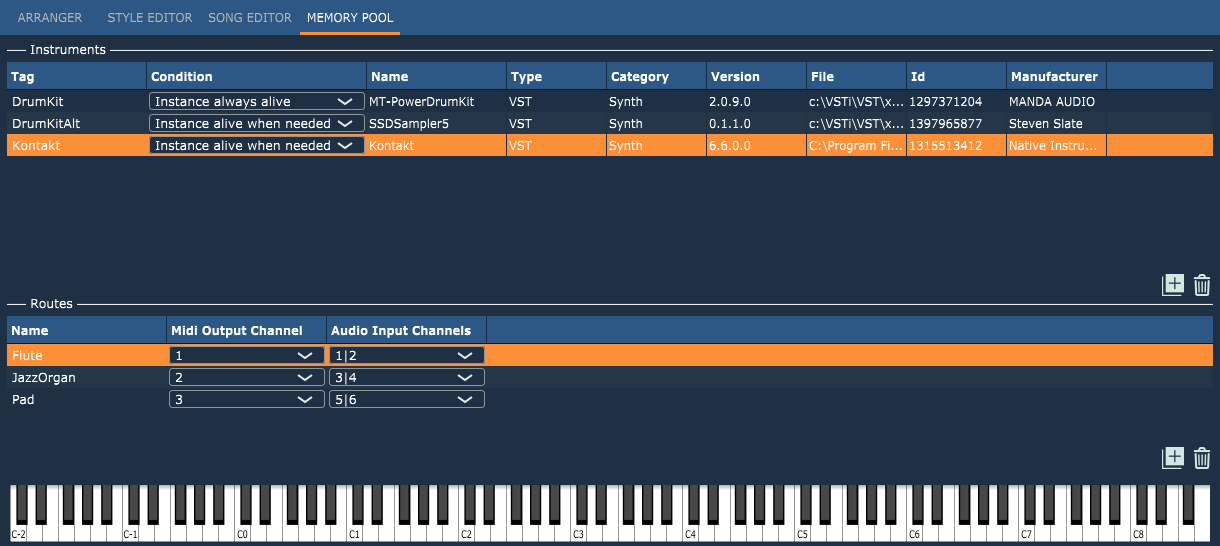Click the MANDA AUDIO manufacturer cell

point(1057,101)
